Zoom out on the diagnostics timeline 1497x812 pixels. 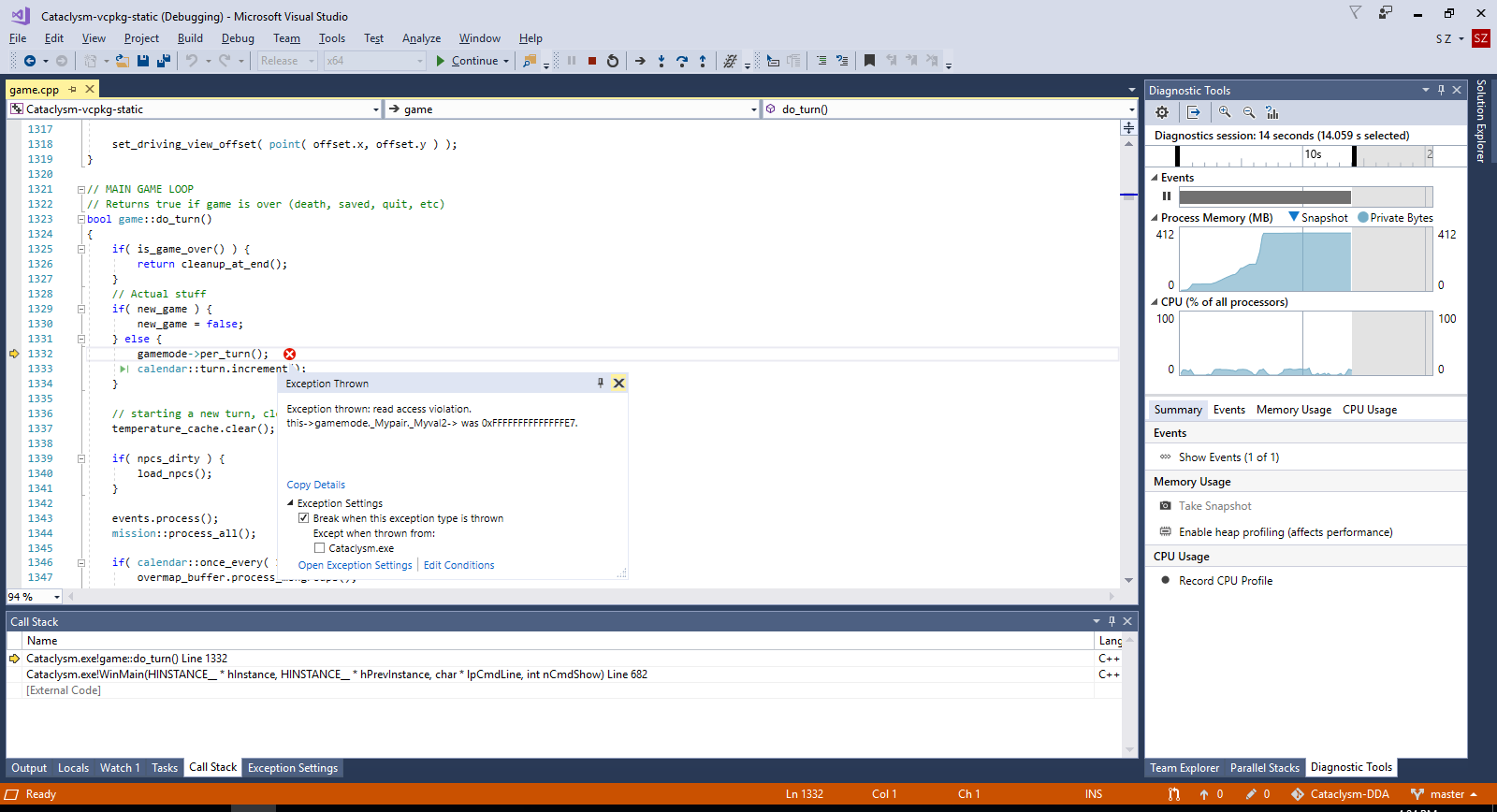pos(1249,112)
